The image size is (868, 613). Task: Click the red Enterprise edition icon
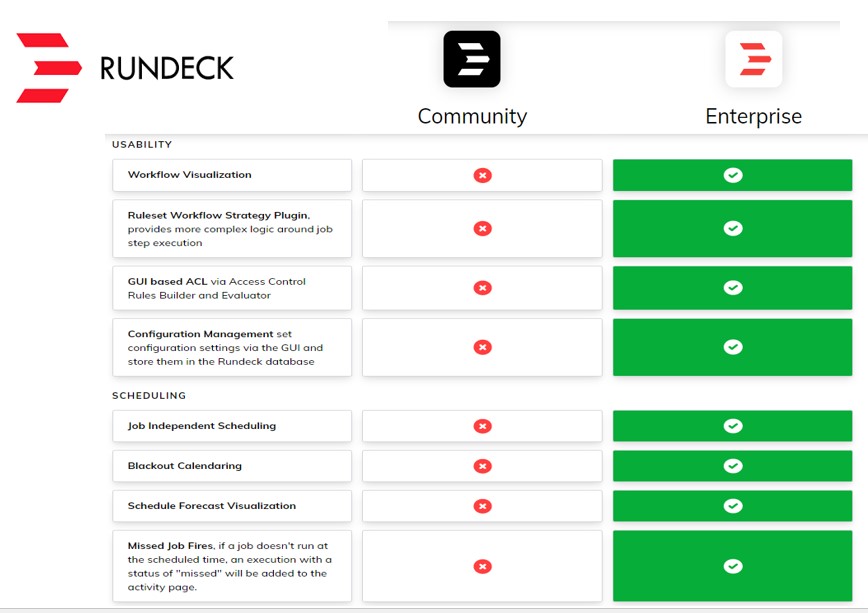(753, 59)
